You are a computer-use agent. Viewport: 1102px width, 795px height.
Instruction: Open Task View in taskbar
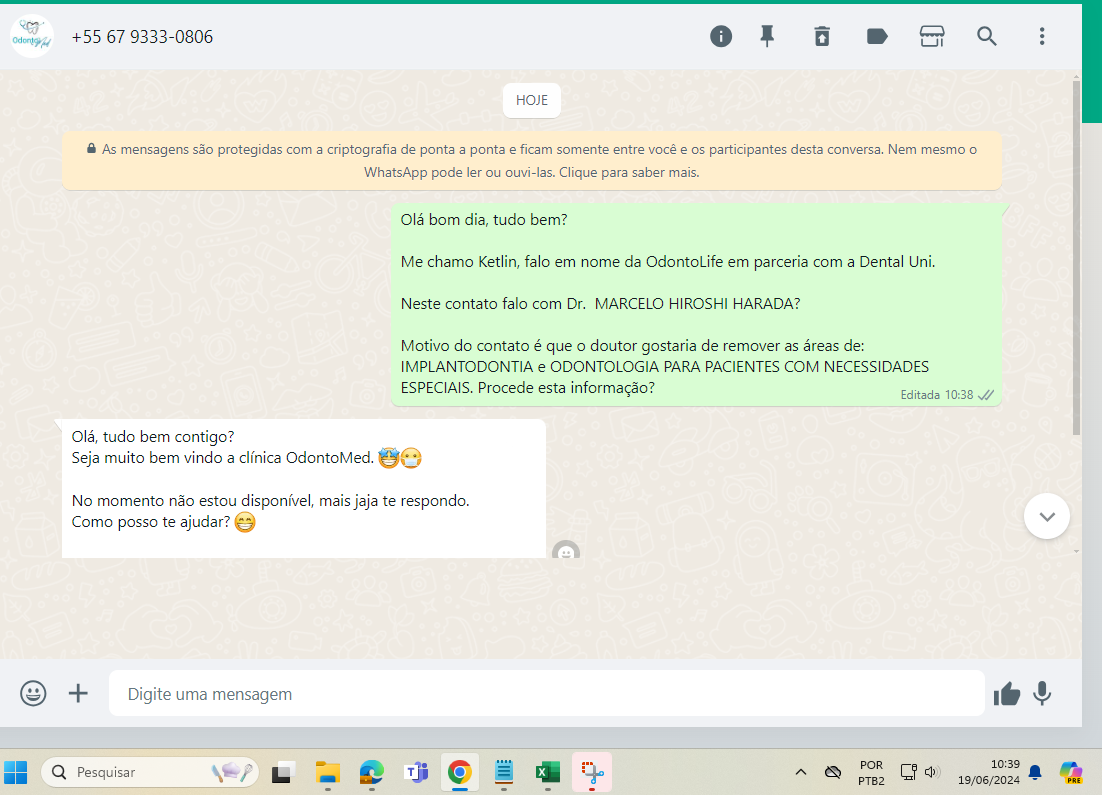tap(283, 772)
